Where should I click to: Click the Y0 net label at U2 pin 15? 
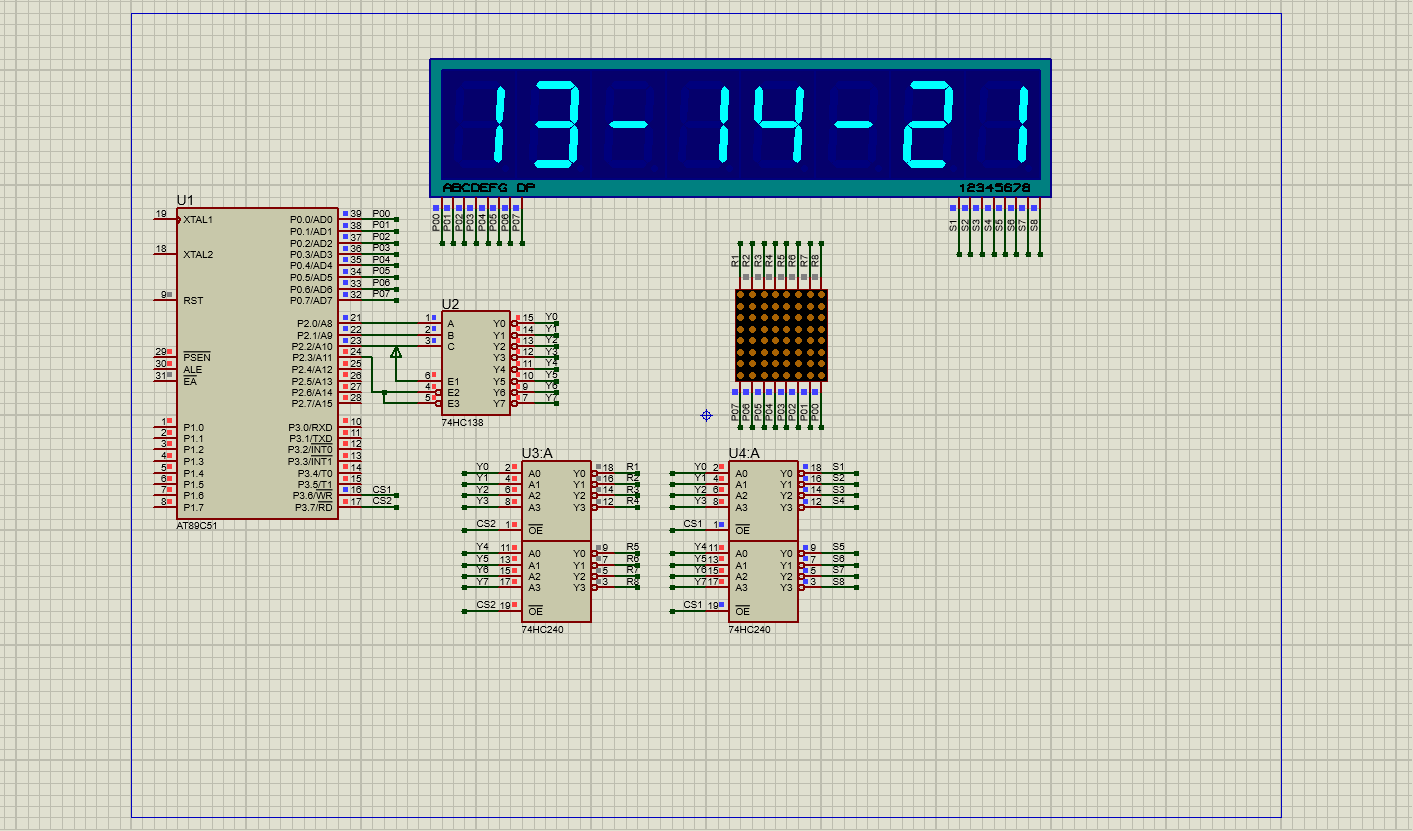tap(551, 317)
